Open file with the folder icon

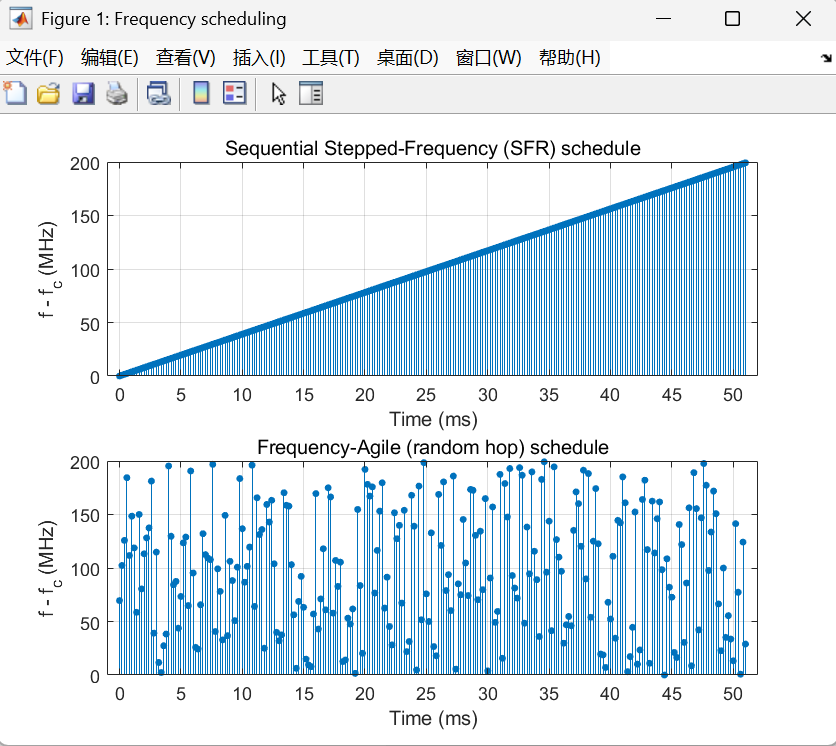pyautogui.click(x=49, y=93)
